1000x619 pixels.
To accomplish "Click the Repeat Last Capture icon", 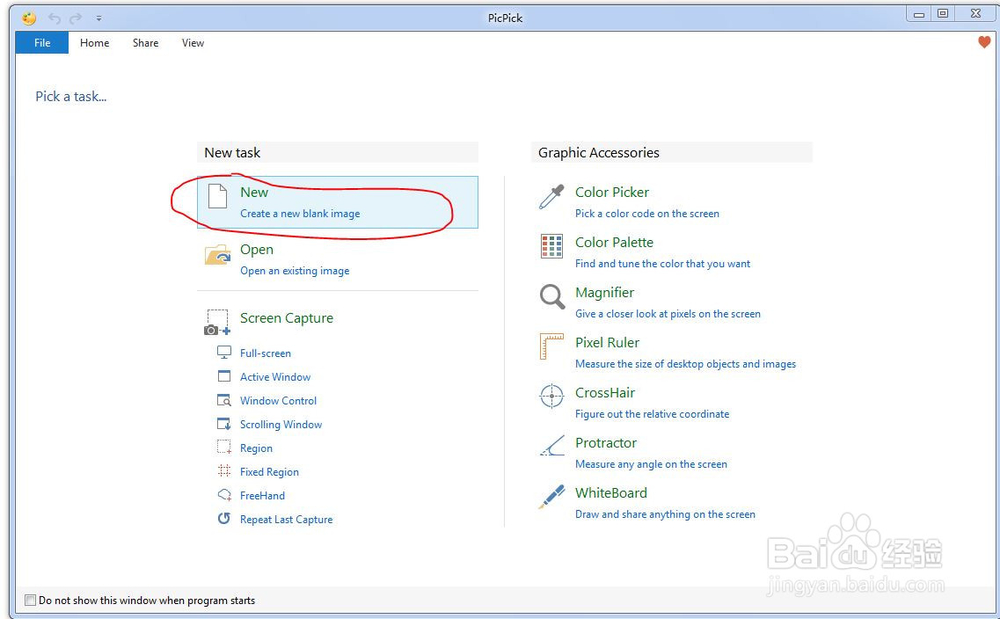I will pos(224,518).
